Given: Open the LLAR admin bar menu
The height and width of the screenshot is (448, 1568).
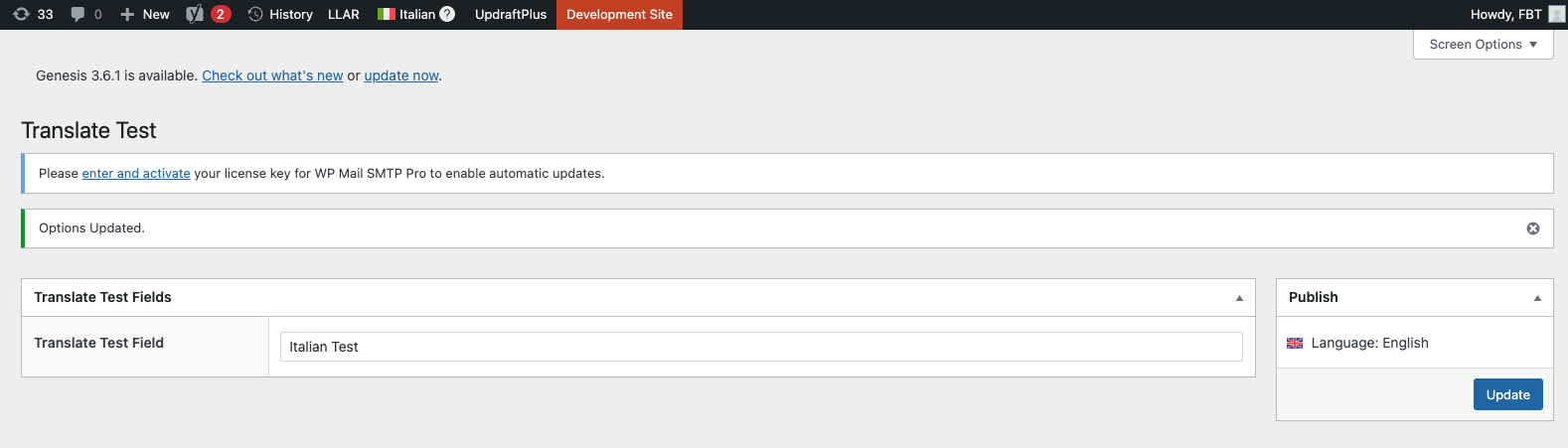Looking at the screenshot, I should pos(344,14).
